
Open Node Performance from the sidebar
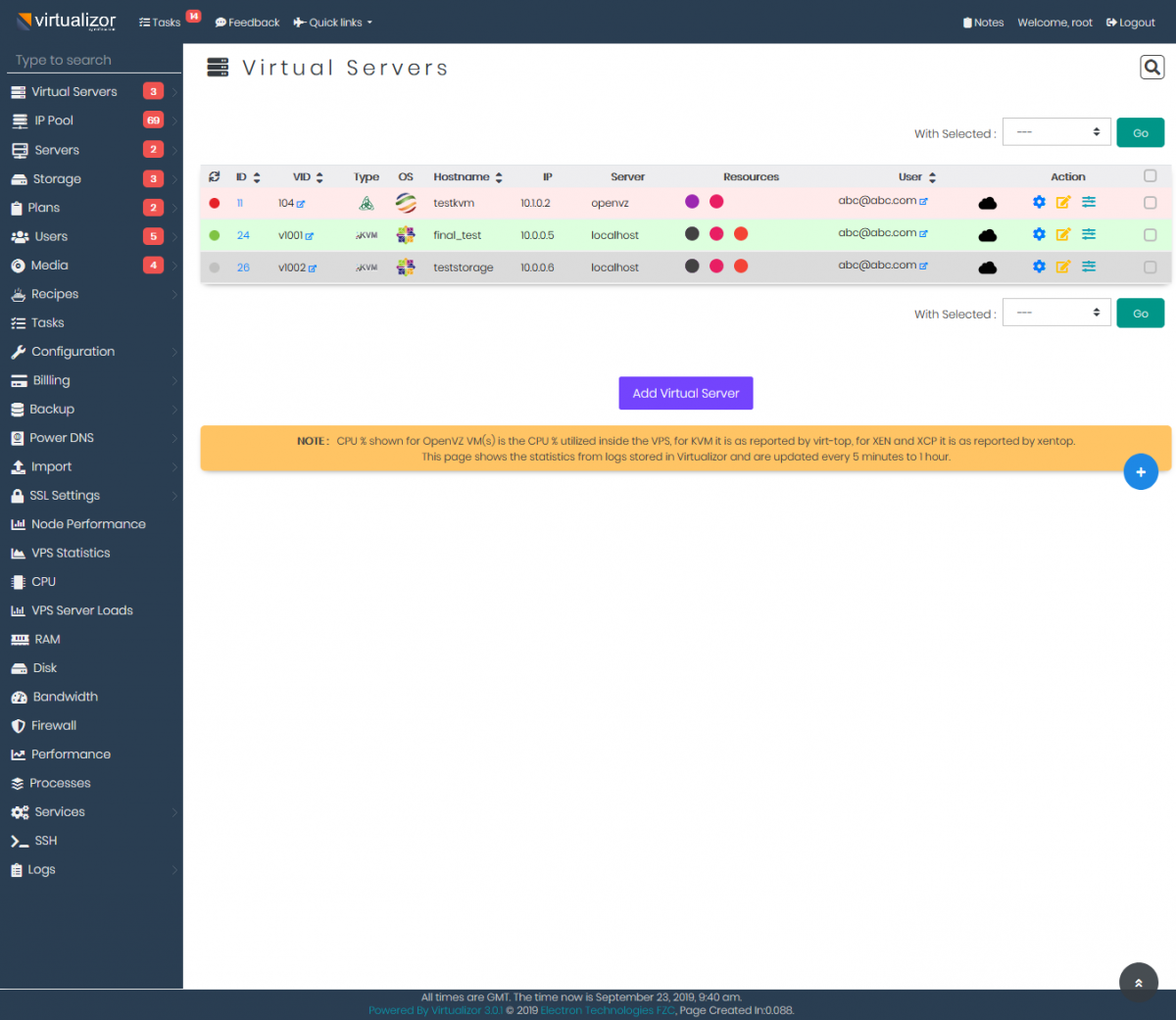pos(89,523)
